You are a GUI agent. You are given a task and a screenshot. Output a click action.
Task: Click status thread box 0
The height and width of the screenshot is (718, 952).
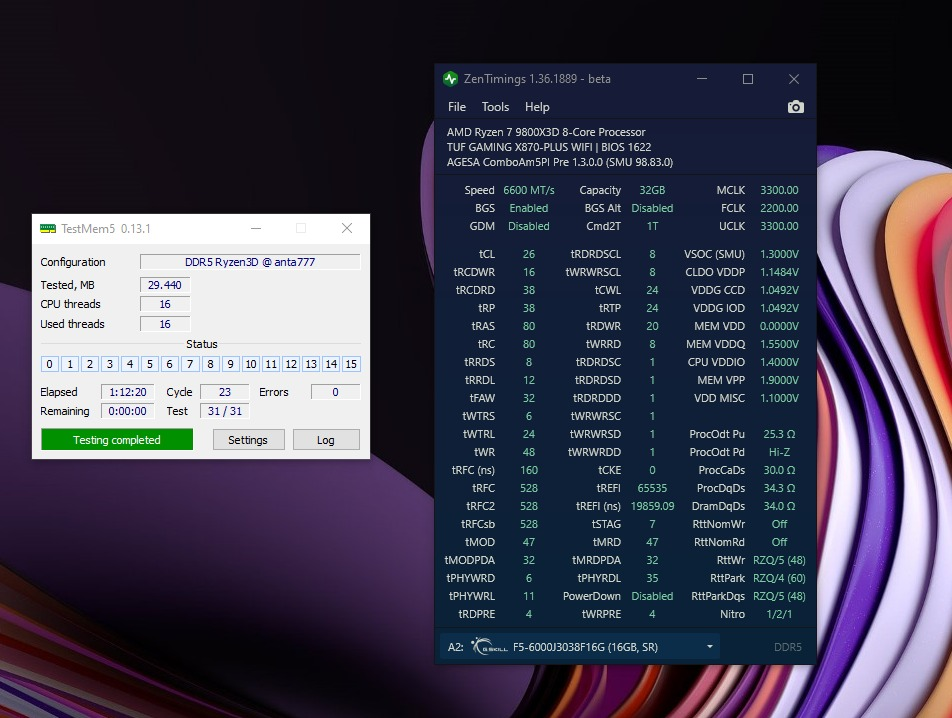tap(50, 364)
